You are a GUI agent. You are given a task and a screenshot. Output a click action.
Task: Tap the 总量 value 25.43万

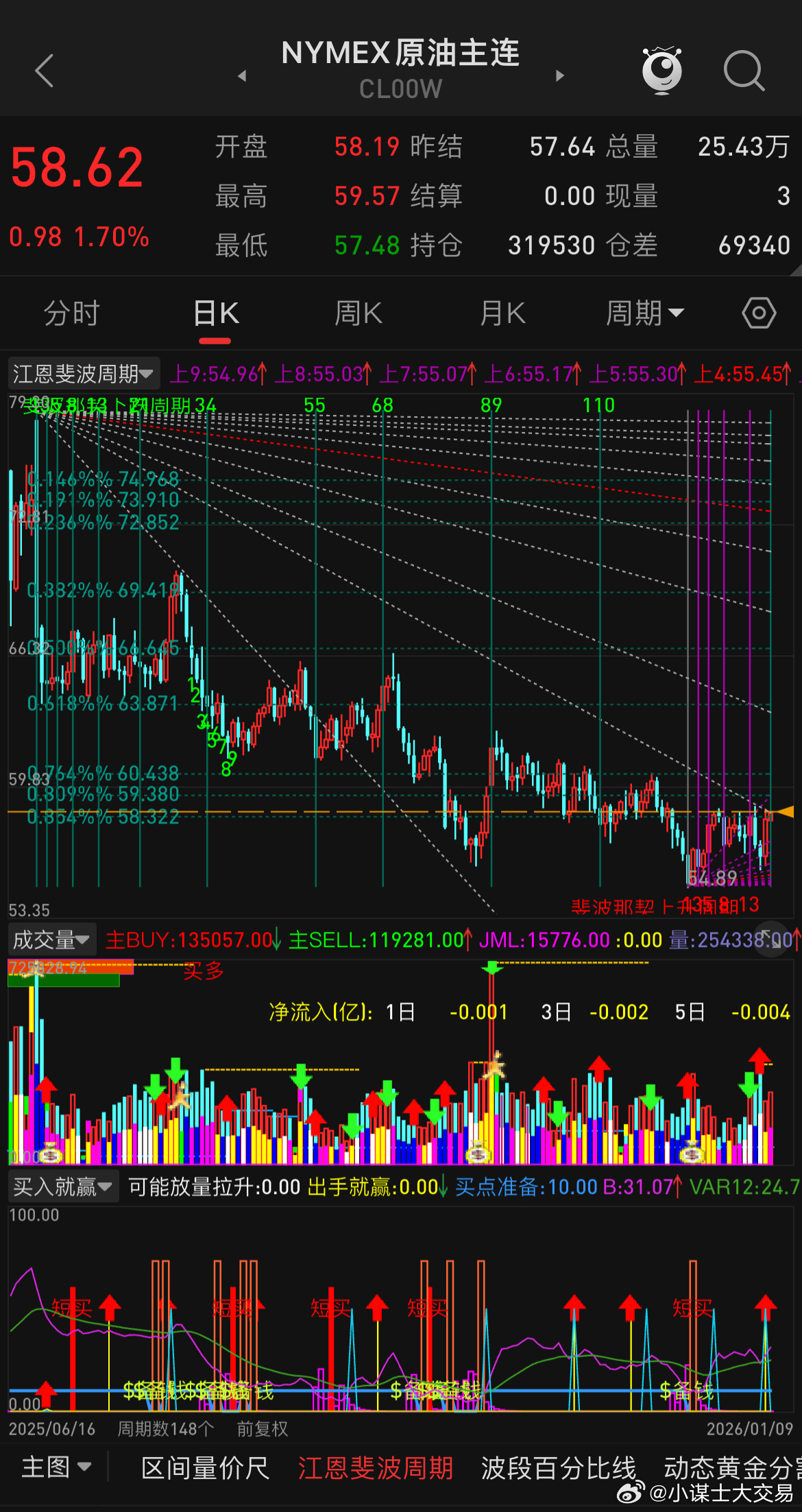point(744,147)
